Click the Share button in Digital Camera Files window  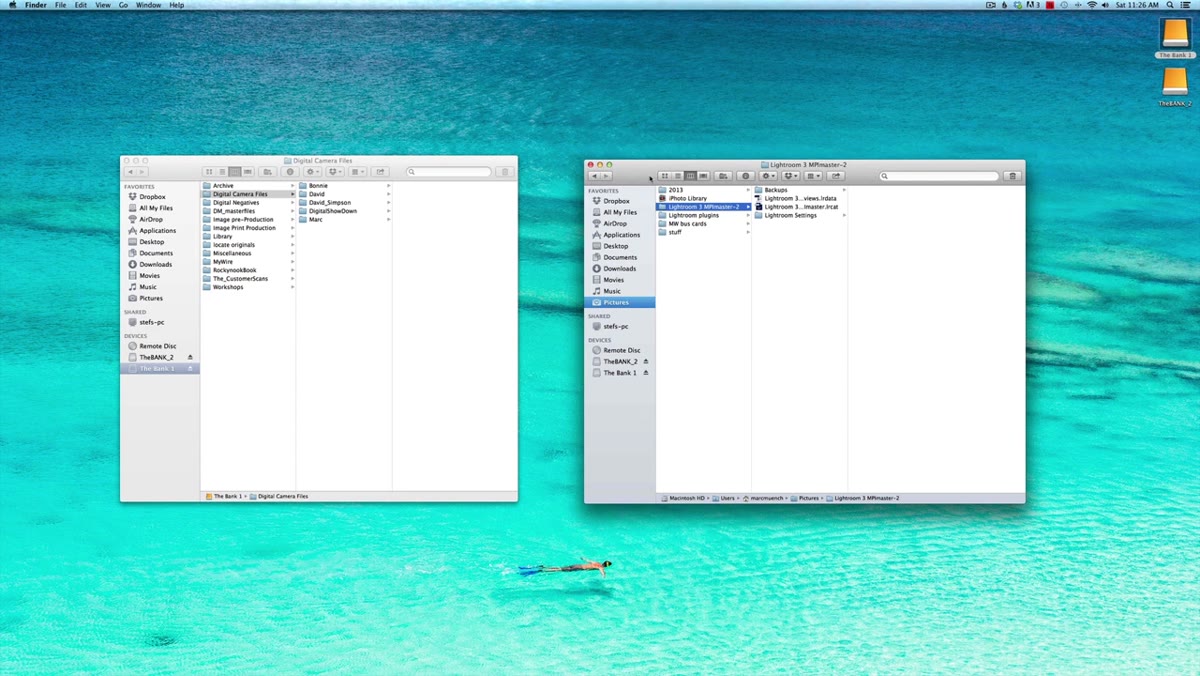(381, 172)
